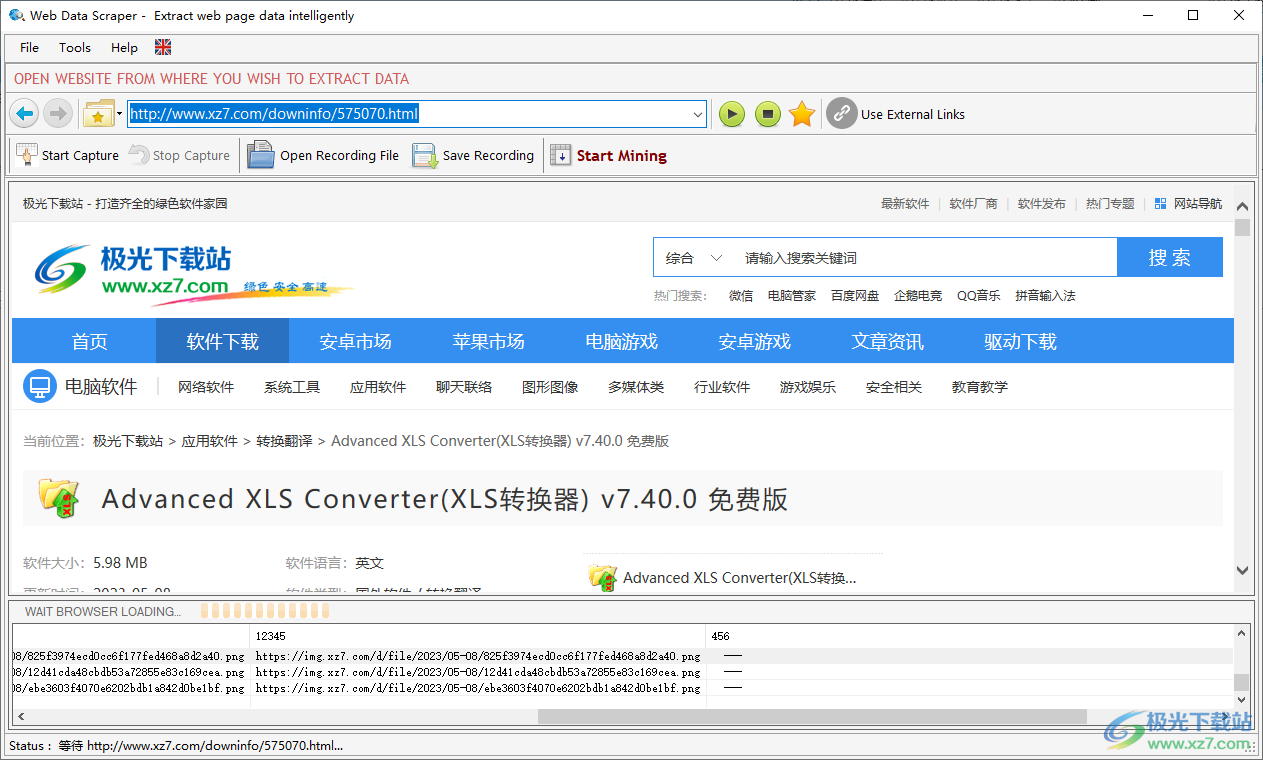
Task: Open the favorites folder icon
Action: tap(98, 114)
